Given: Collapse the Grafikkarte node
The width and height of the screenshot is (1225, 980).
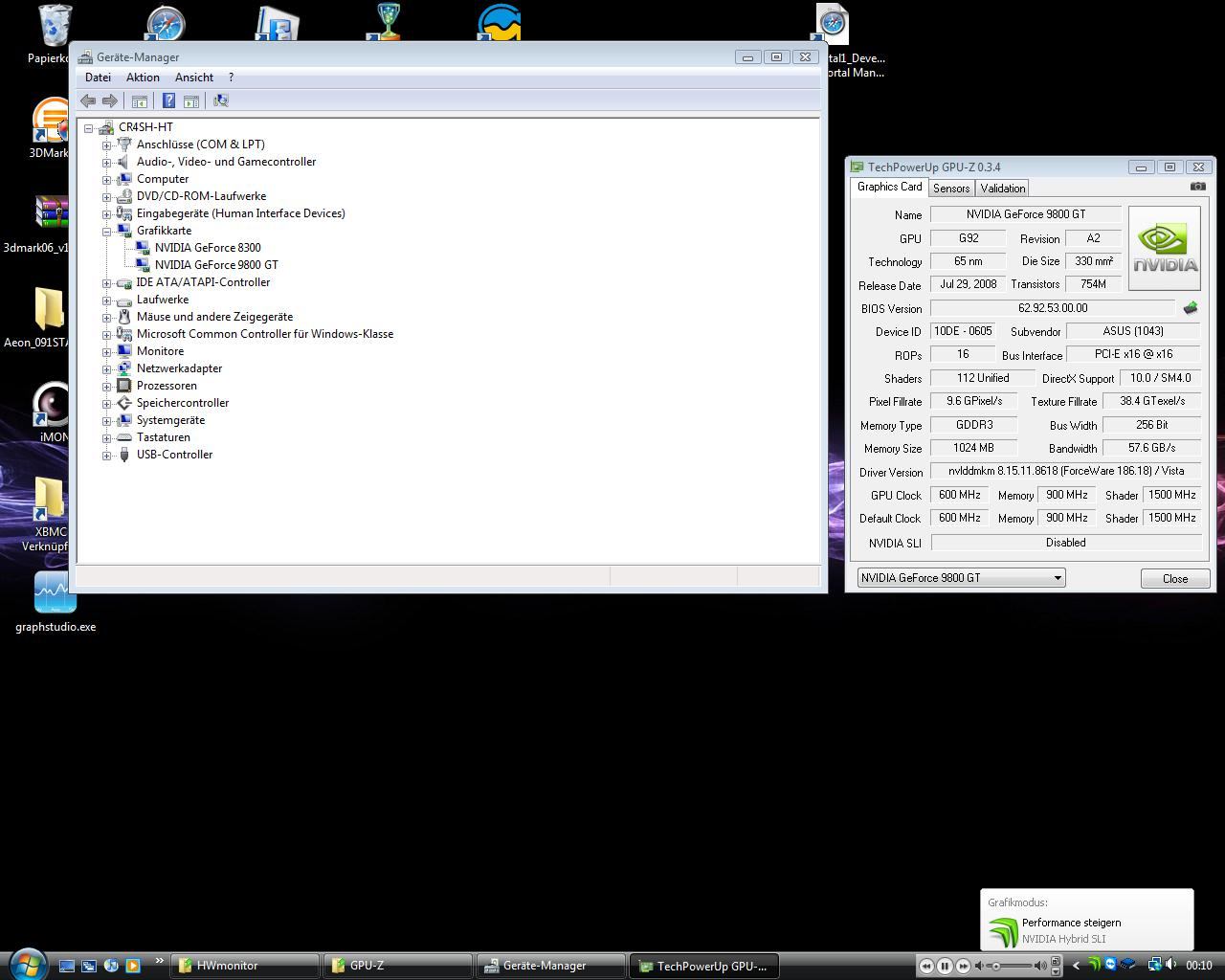Looking at the screenshot, I should tap(107, 231).
